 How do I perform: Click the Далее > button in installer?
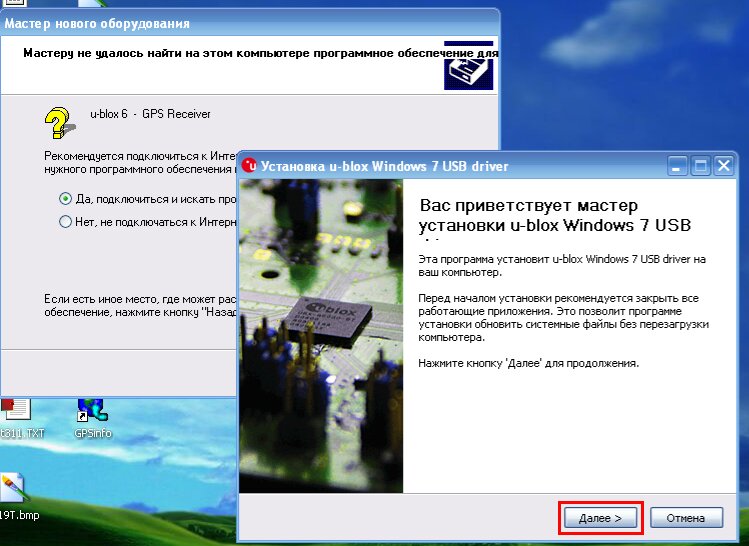pyautogui.click(x=600, y=518)
